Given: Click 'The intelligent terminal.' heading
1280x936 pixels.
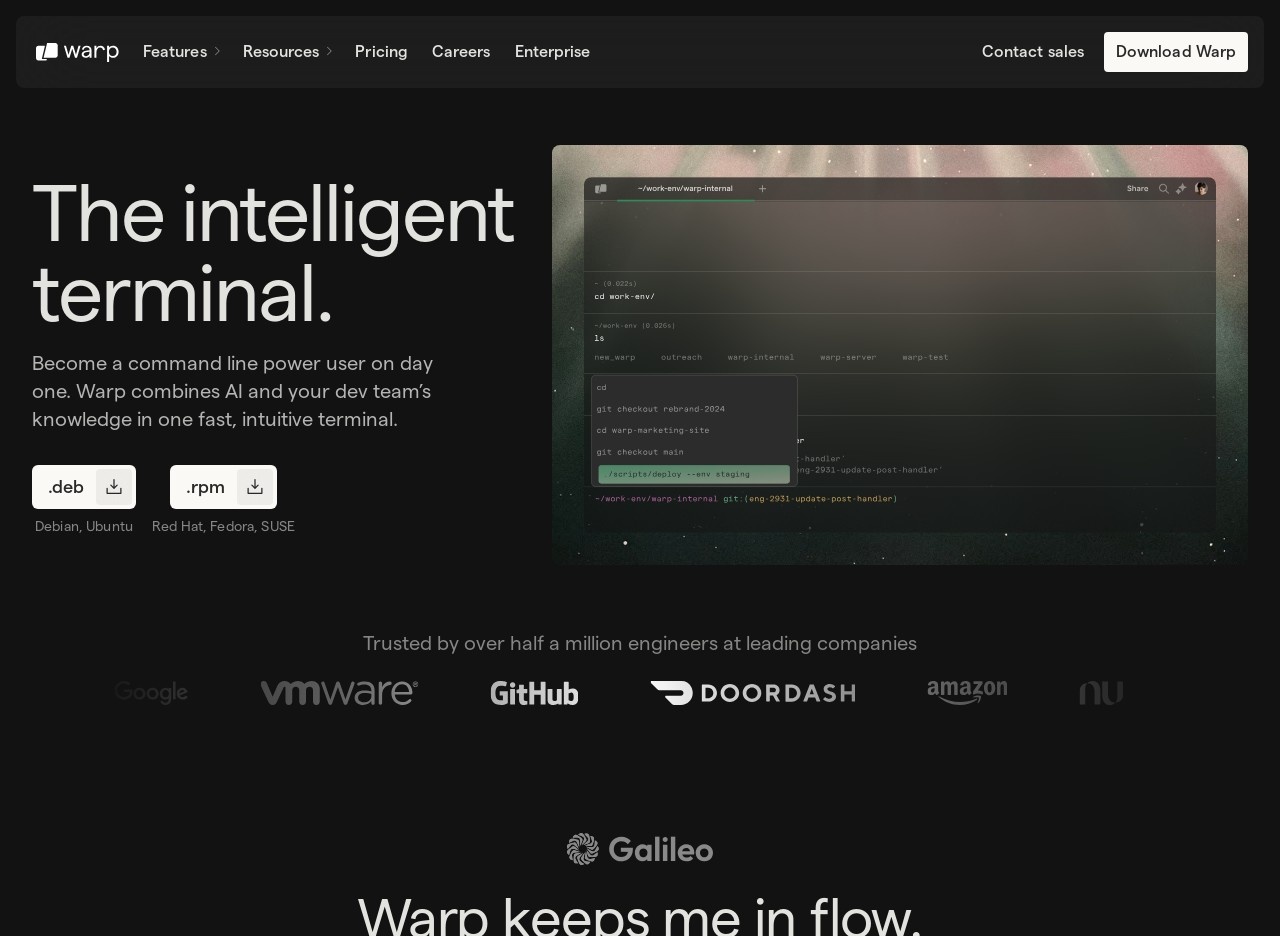Looking at the screenshot, I should [x=273, y=253].
